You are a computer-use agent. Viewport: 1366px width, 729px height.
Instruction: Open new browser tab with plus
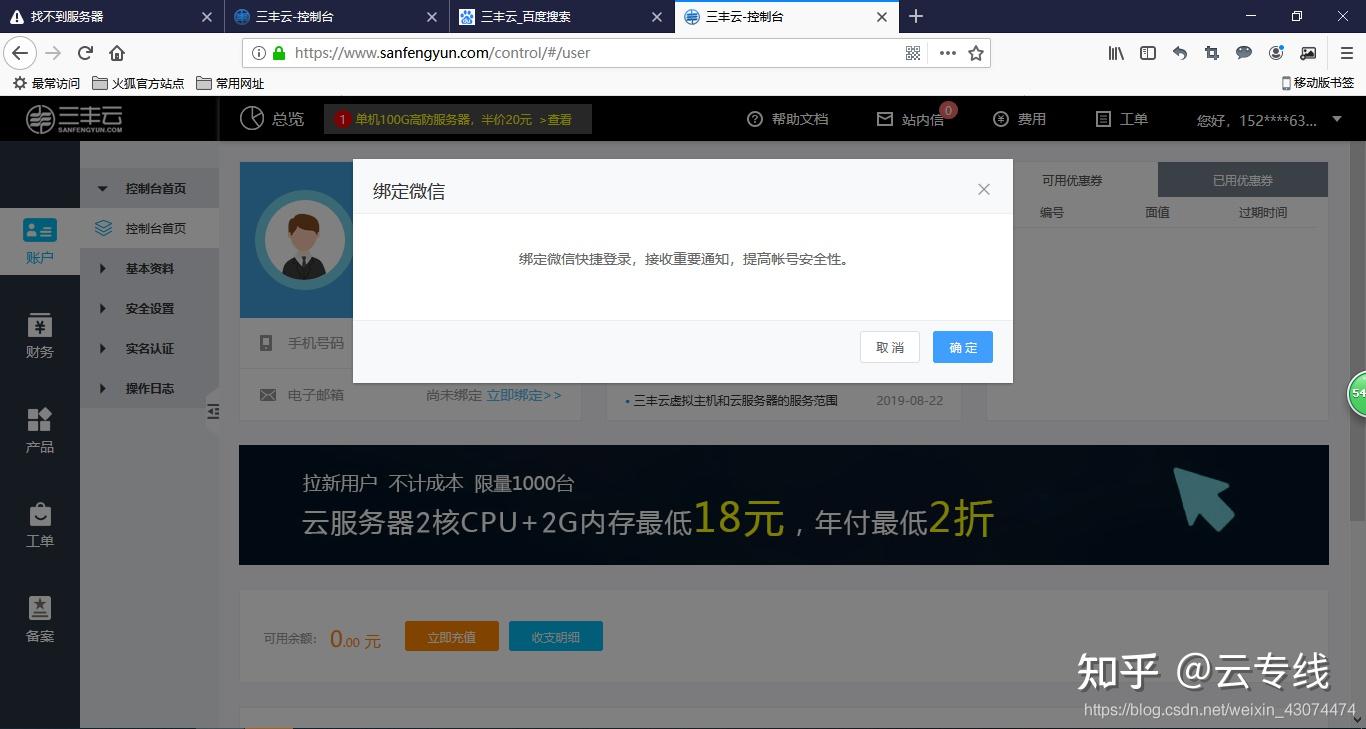(916, 17)
